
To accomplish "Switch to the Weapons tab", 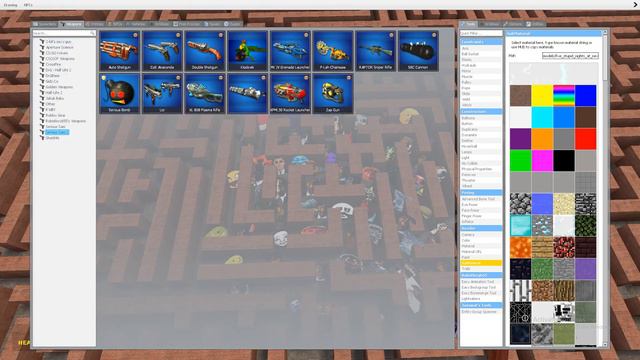I will pyautogui.click(x=71, y=24).
